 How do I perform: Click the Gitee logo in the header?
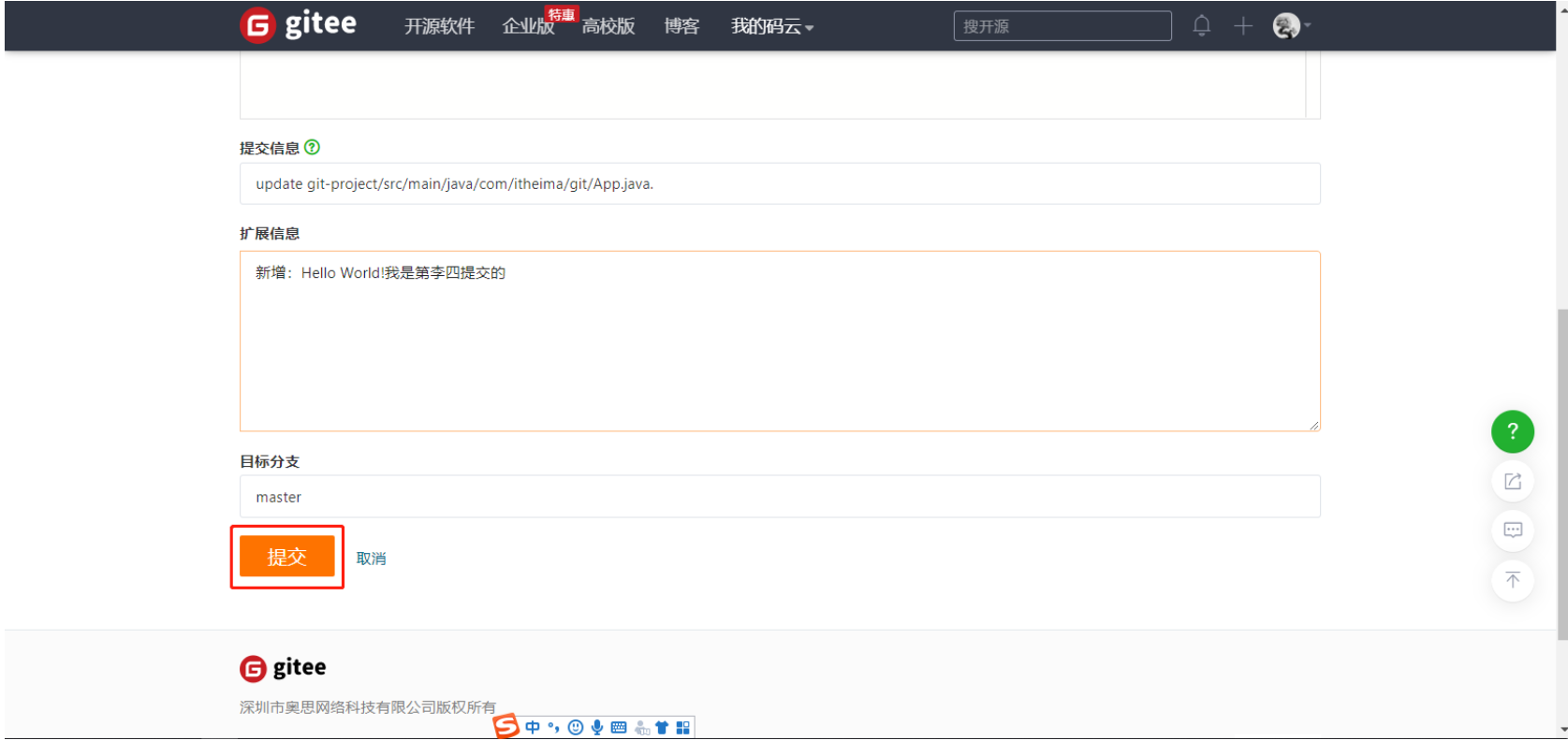tap(299, 25)
